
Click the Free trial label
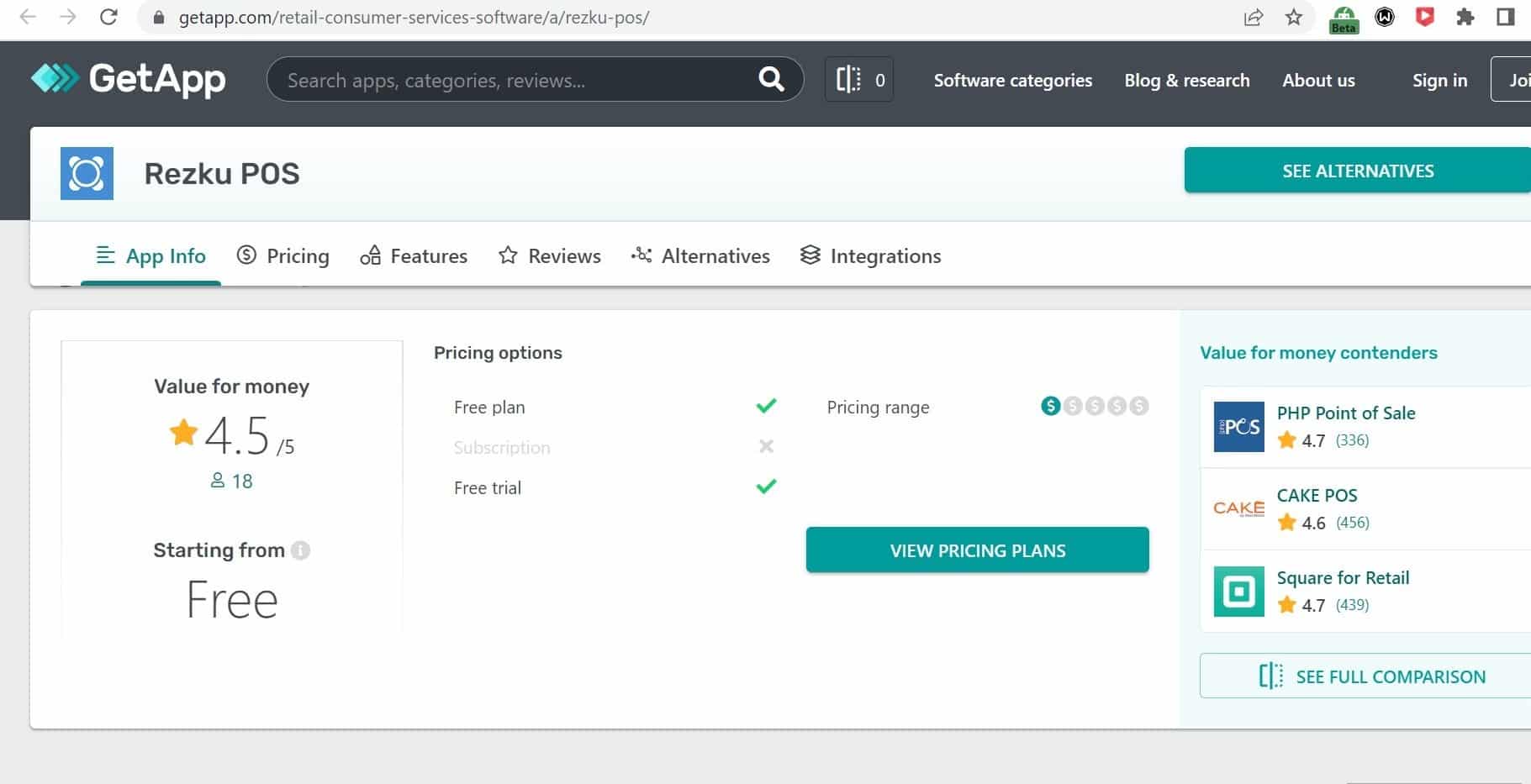coord(488,487)
